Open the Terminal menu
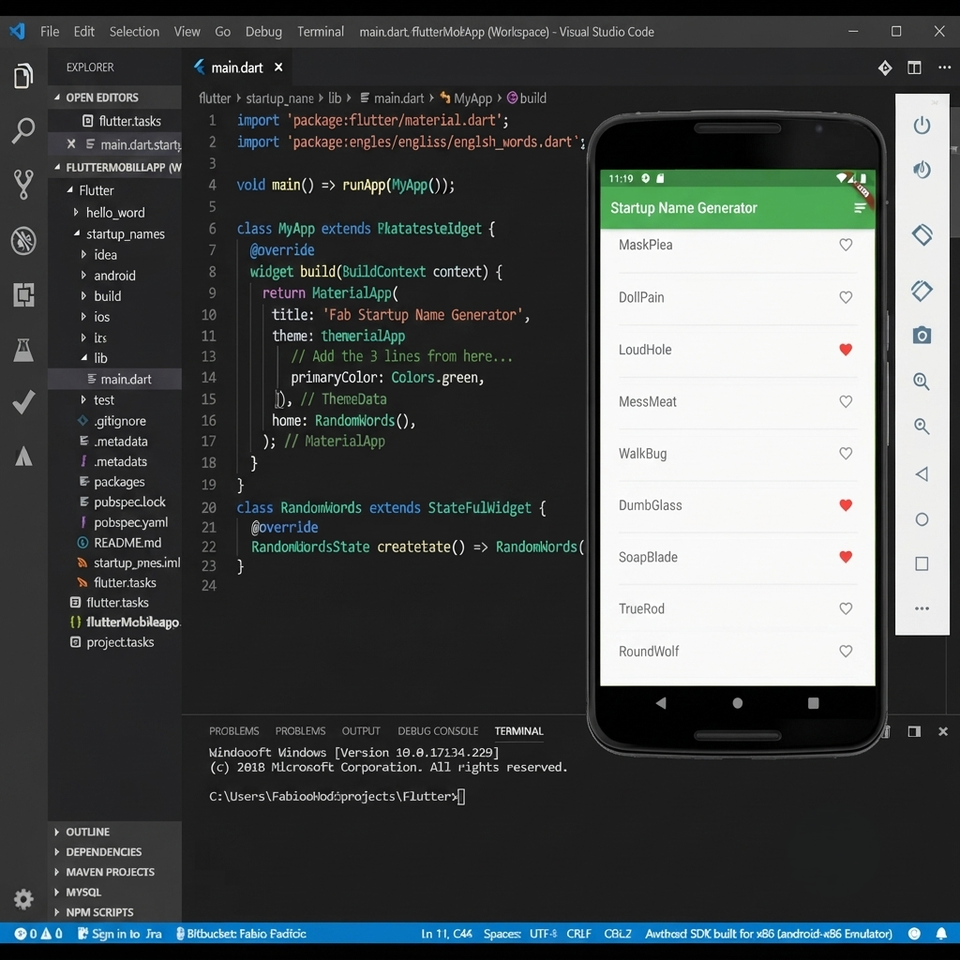Image resolution: width=960 pixels, height=960 pixels. tap(320, 32)
